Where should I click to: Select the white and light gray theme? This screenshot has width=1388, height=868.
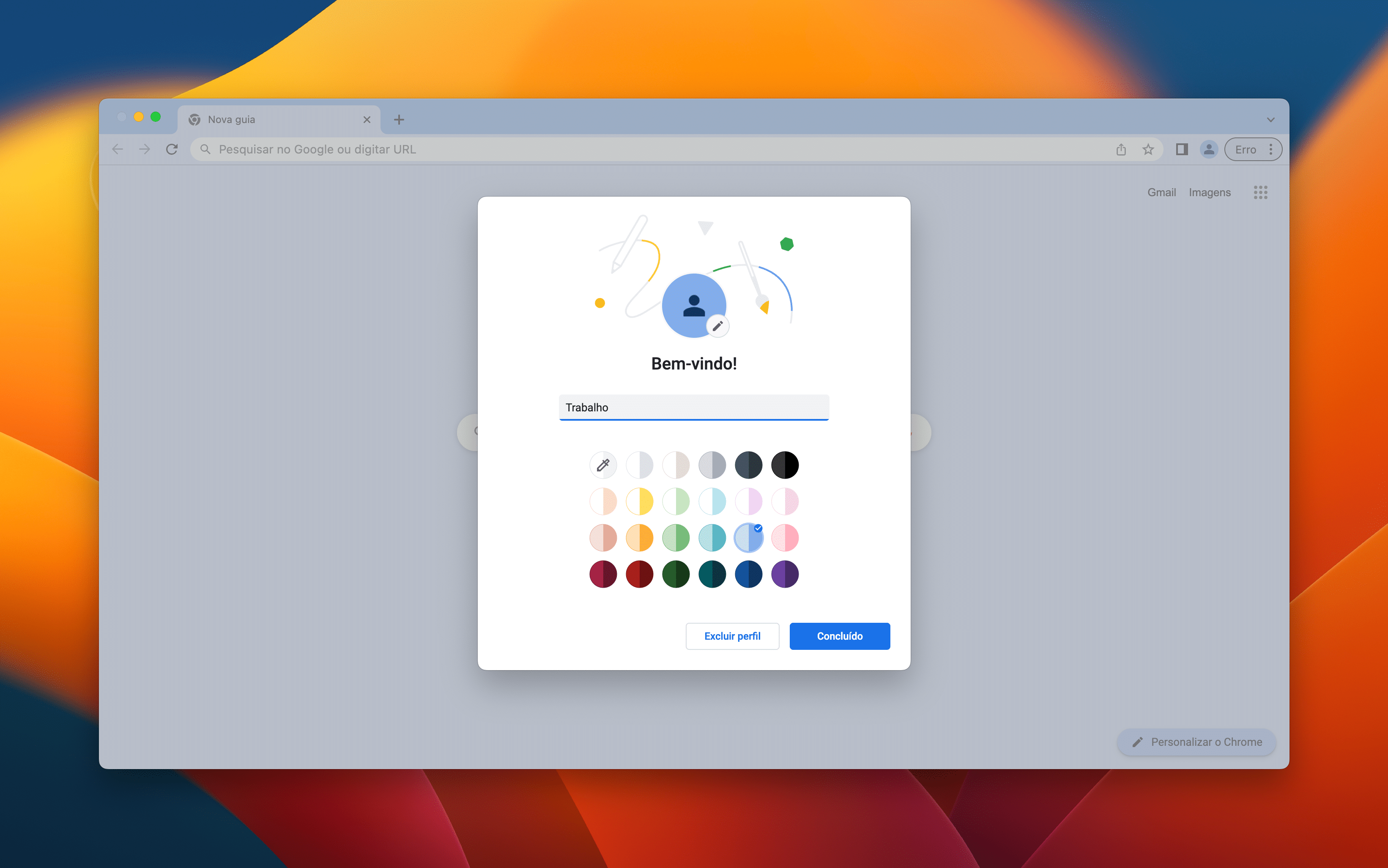pos(639,465)
